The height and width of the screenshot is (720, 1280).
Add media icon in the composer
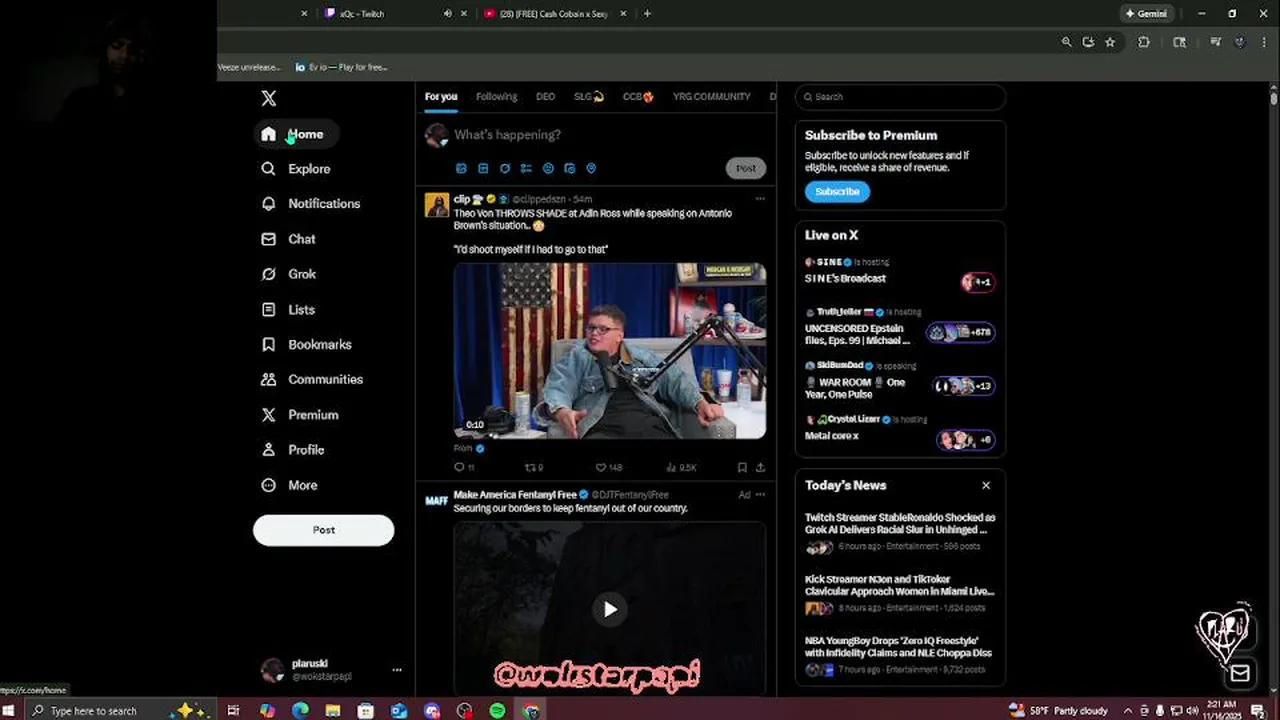point(461,169)
